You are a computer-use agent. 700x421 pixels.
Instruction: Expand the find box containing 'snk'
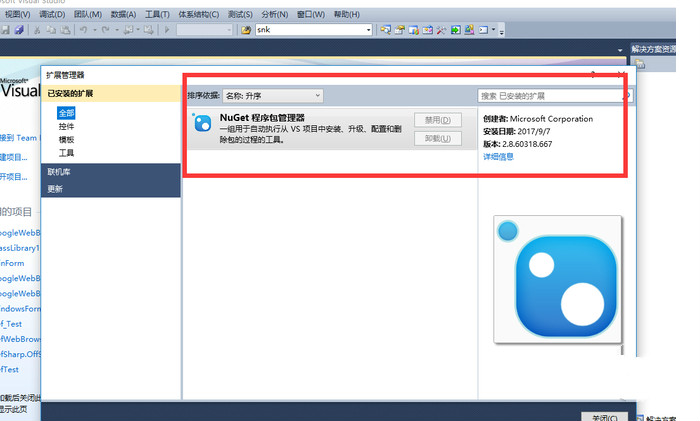(368, 30)
